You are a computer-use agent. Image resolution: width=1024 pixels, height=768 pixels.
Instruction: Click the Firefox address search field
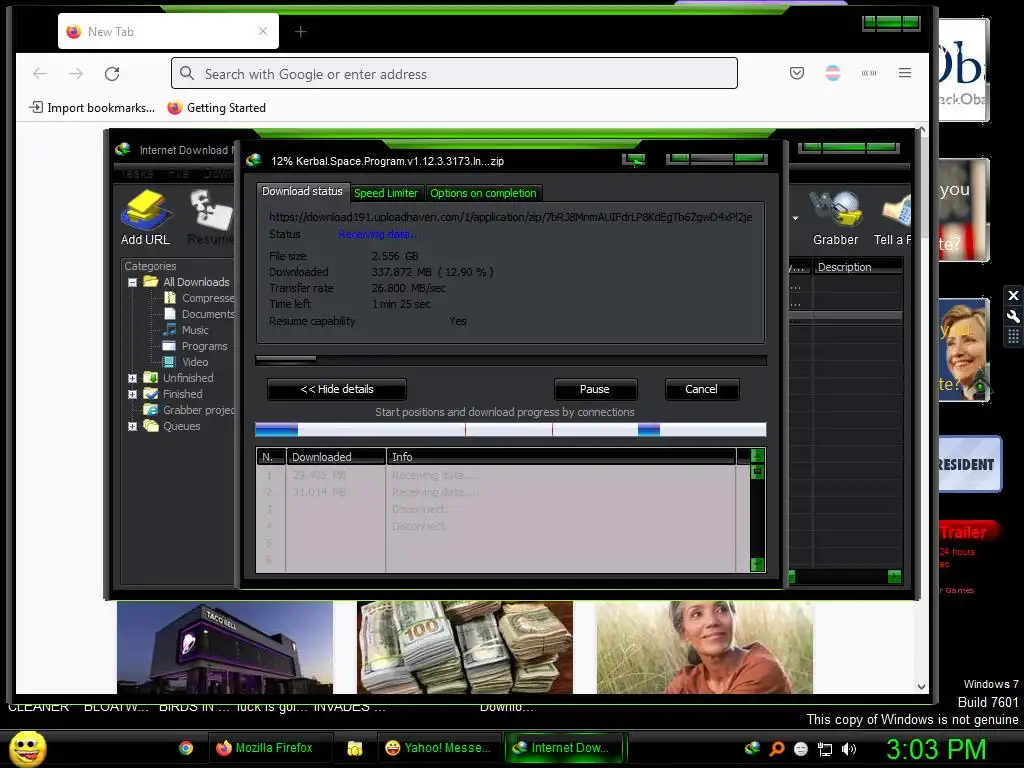coord(455,73)
